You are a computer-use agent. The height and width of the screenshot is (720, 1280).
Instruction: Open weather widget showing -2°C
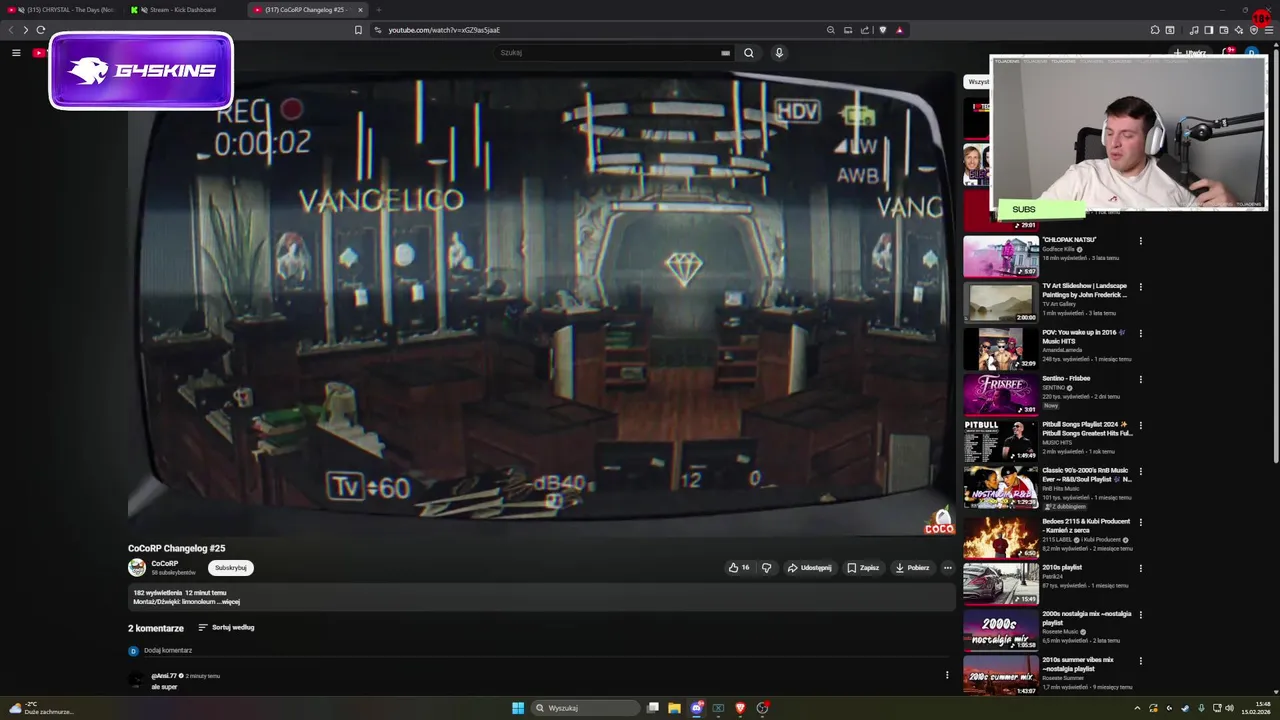tap(40, 708)
